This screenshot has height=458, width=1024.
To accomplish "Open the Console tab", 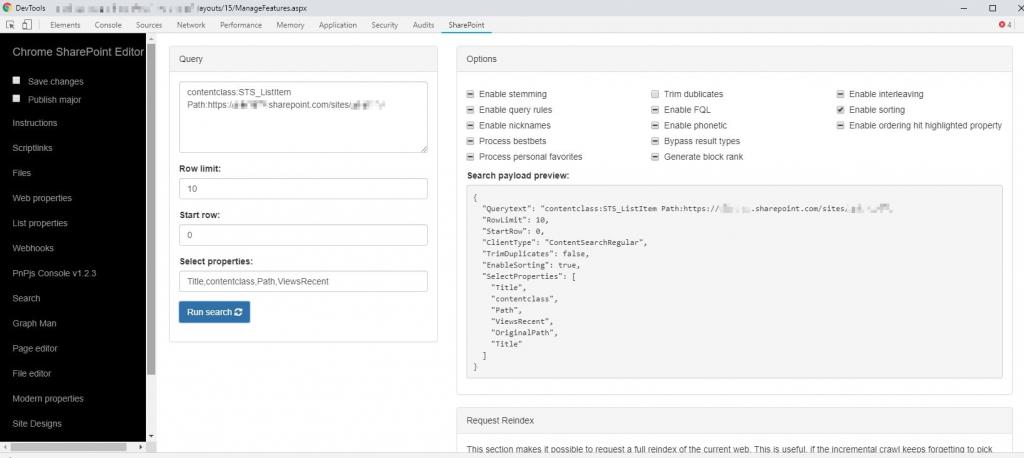I will [x=108, y=25].
